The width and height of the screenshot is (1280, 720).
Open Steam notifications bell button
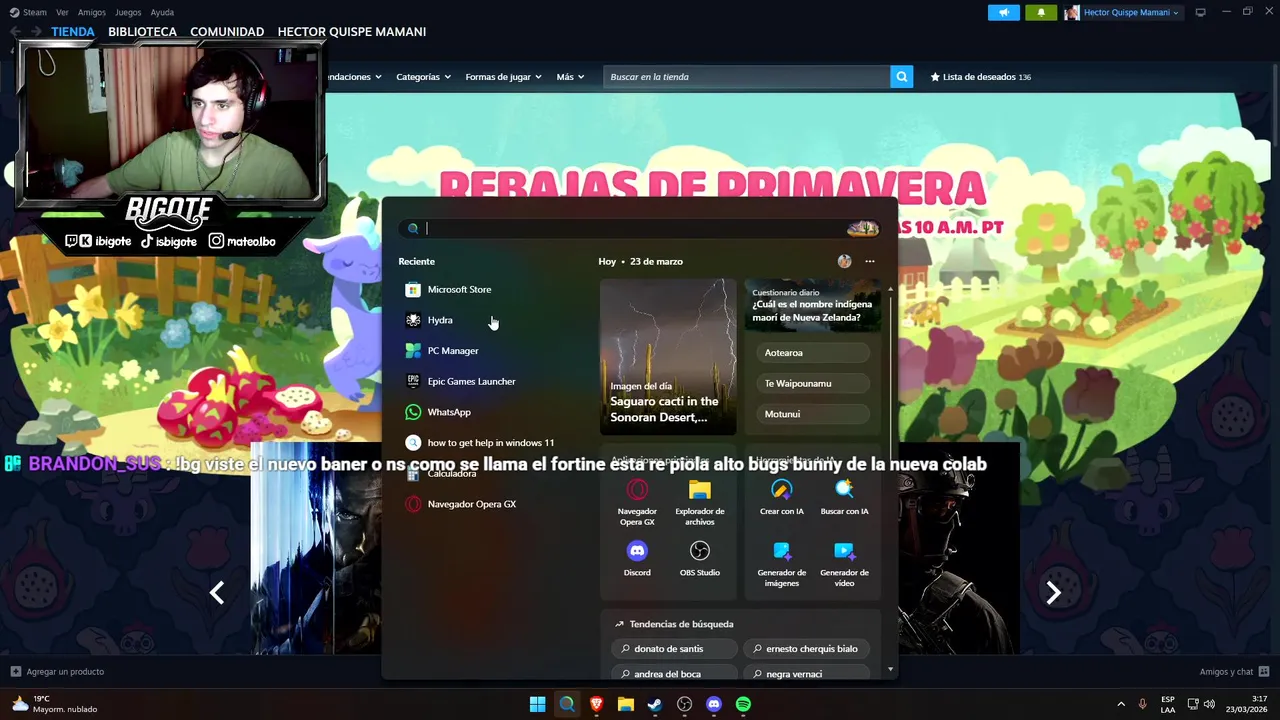(x=1041, y=12)
